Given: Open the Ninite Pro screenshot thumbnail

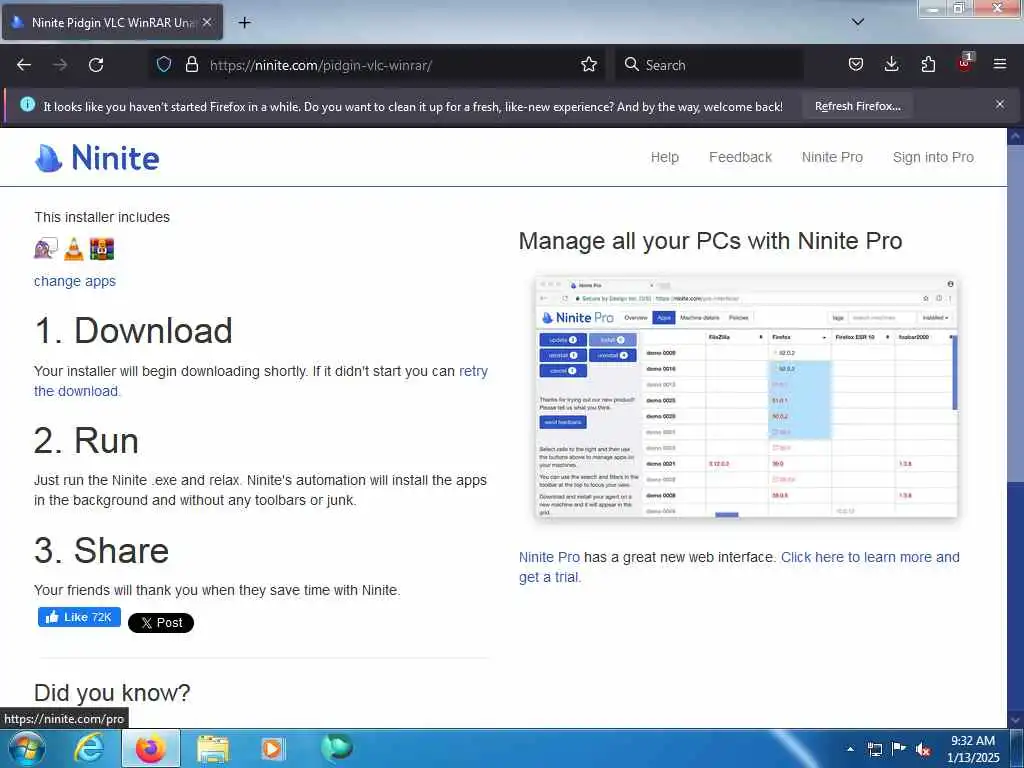Looking at the screenshot, I should click(746, 397).
